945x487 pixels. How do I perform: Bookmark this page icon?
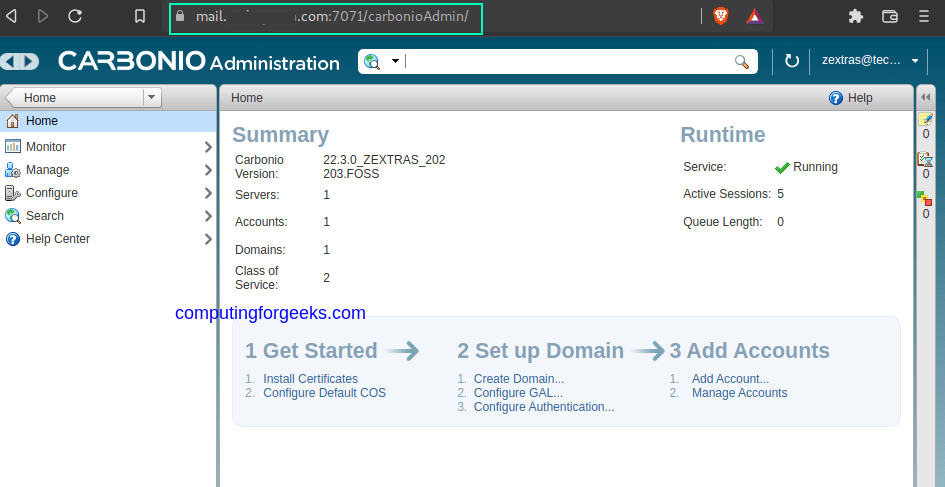pos(140,16)
